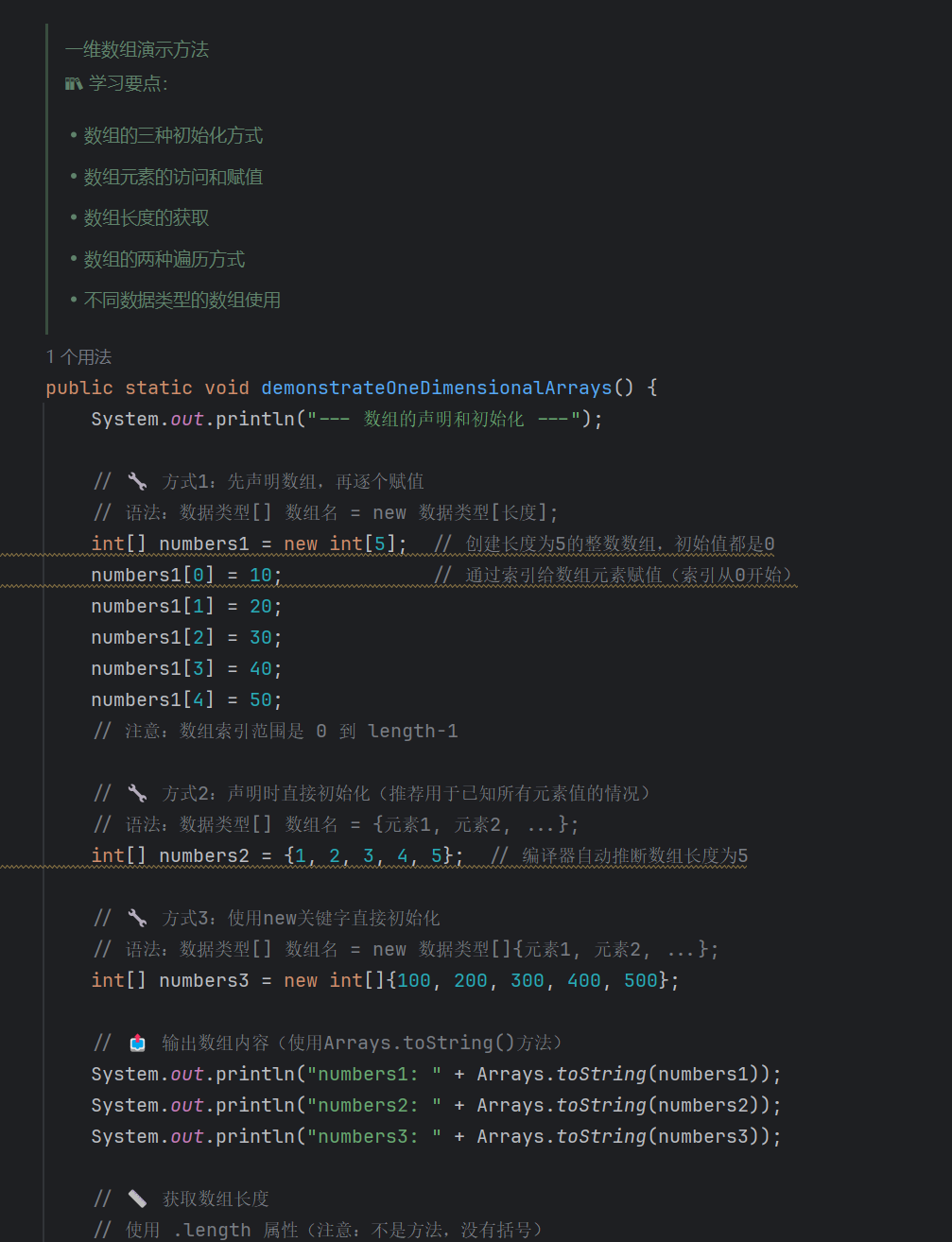Click bullet '数组长度的获取'

[147, 217]
